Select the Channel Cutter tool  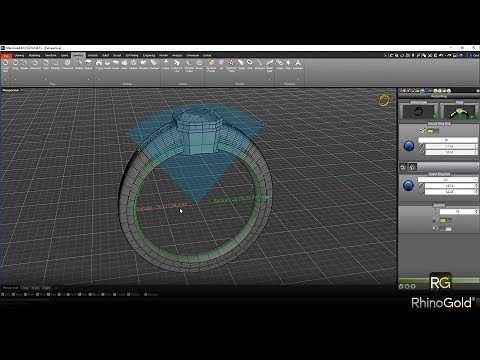coord(189,65)
